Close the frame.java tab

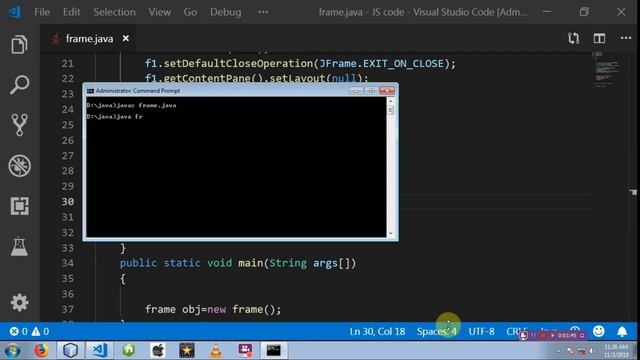pyautogui.click(x=126, y=38)
